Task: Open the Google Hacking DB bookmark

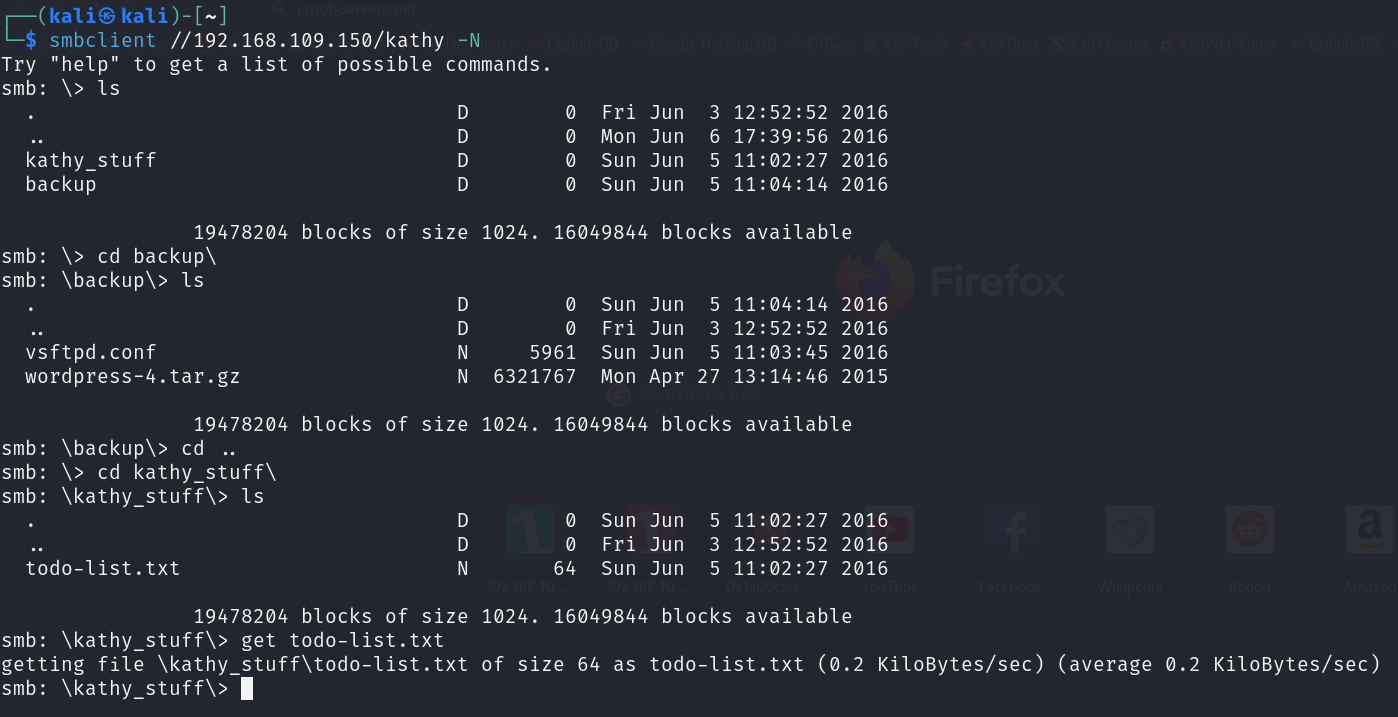Action: (x=702, y=44)
